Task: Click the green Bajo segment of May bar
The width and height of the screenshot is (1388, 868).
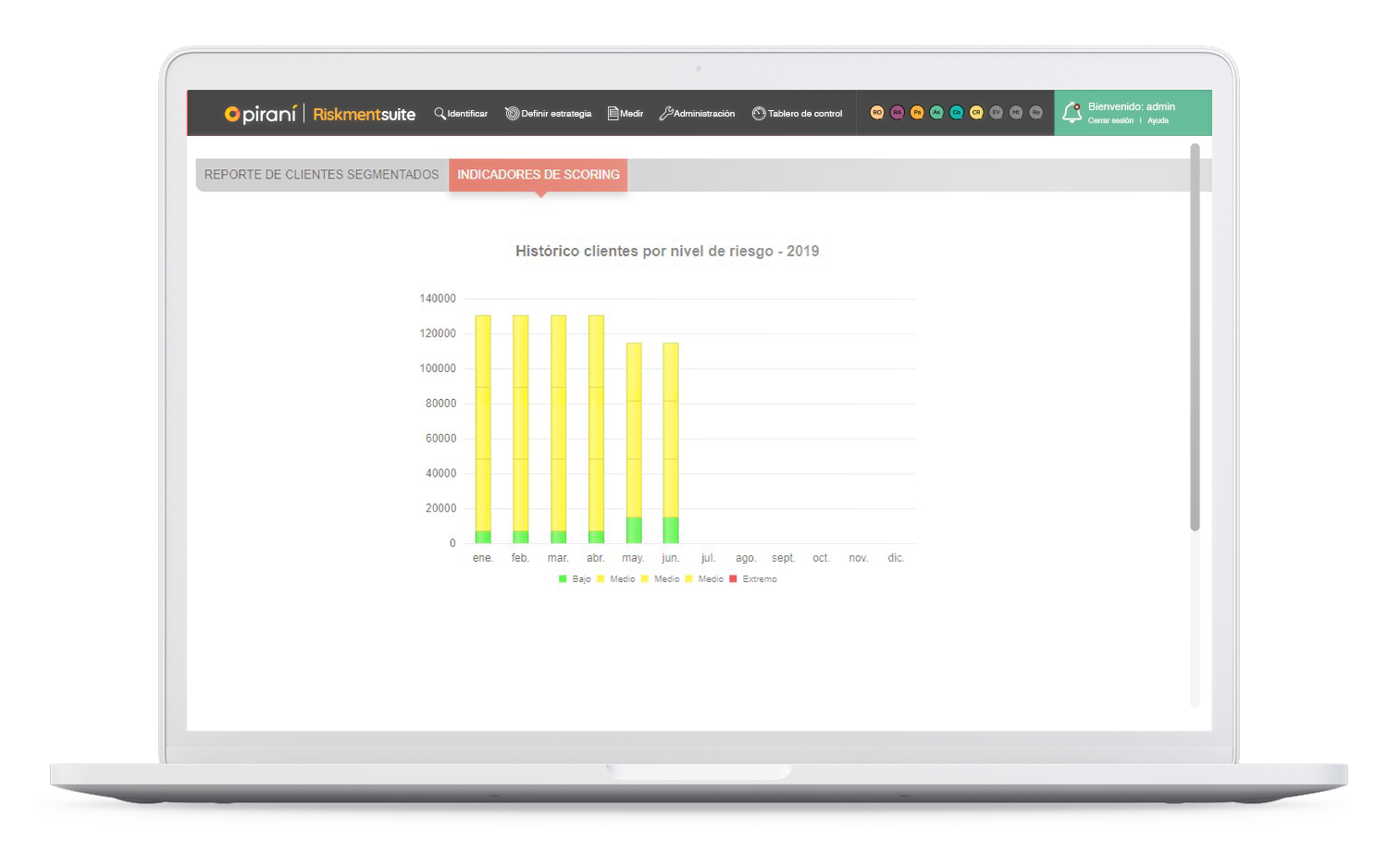Action: click(x=634, y=530)
